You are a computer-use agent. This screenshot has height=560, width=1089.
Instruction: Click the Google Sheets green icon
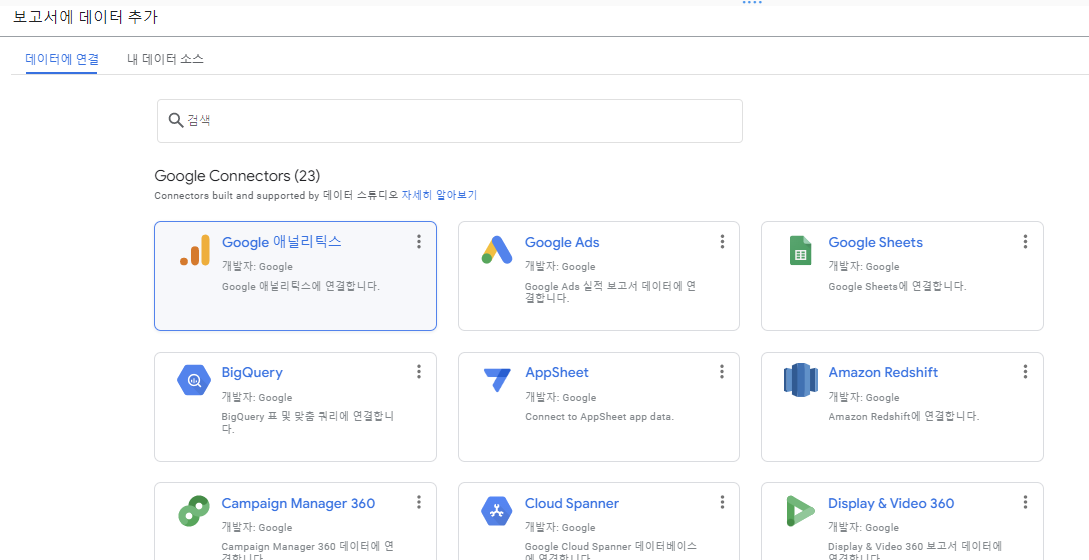click(x=800, y=250)
